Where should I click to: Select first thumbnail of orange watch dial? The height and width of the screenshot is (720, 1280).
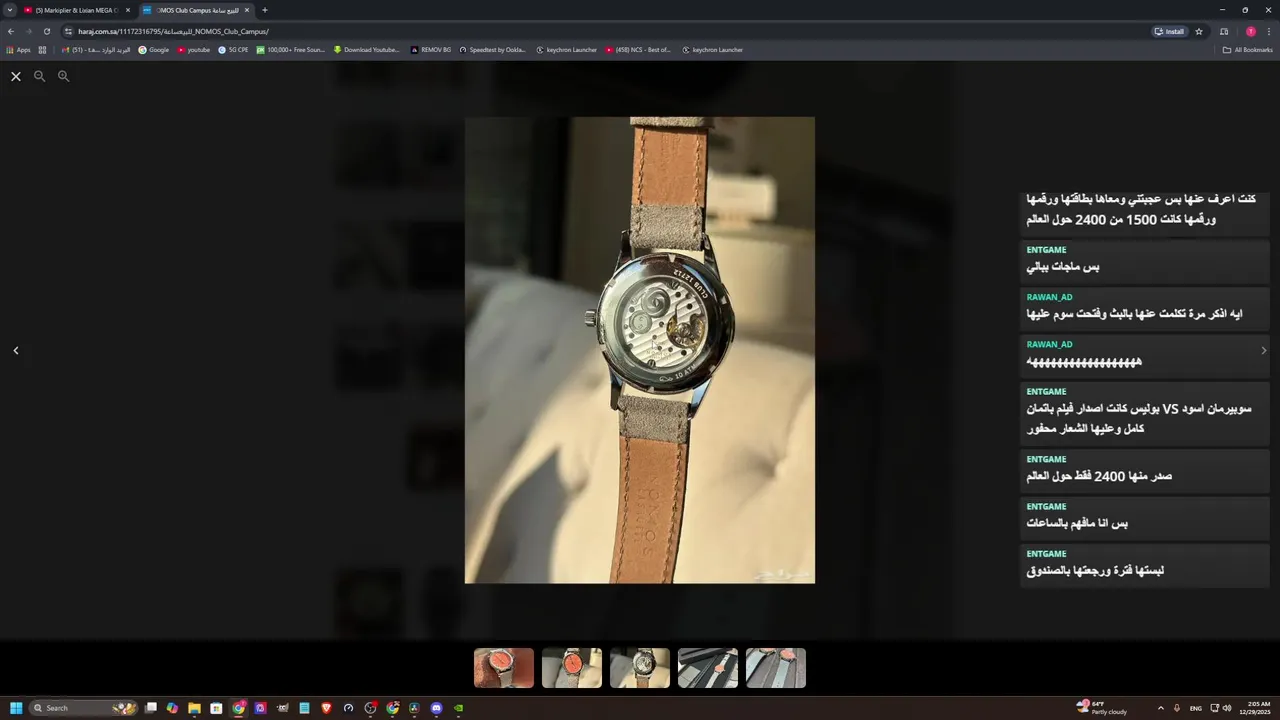coord(504,668)
